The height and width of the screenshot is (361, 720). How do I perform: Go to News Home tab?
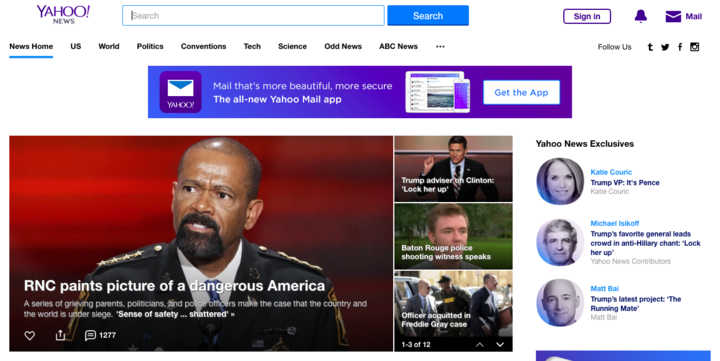coord(31,46)
